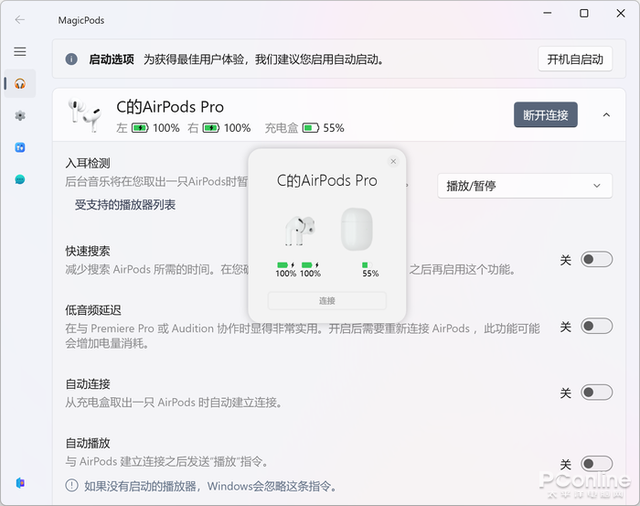The width and height of the screenshot is (640, 506).
Task: Maximize the MagicPods window
Action: coord(584,13)
